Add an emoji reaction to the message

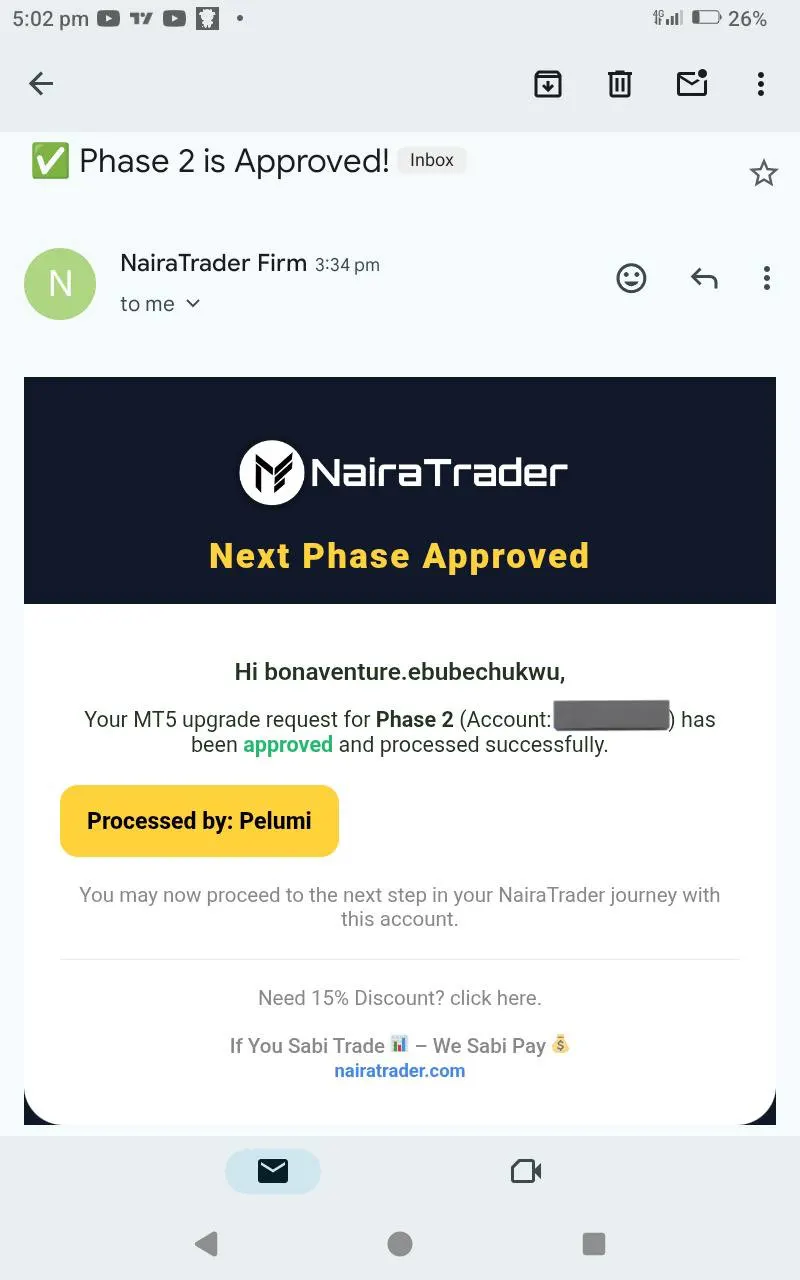(x=631, y=278)
